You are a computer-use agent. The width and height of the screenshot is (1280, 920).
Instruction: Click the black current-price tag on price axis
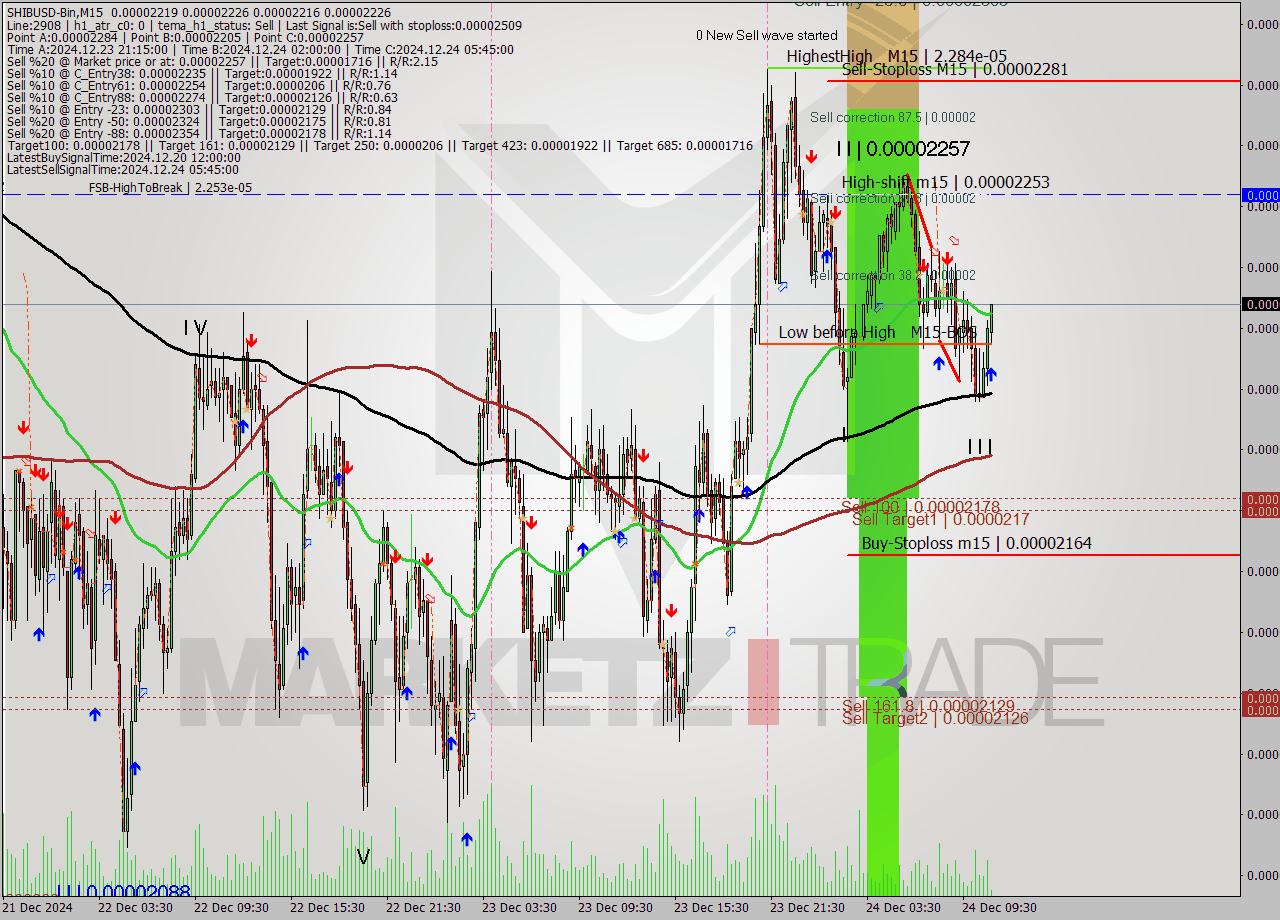click(x=1260, y=304)
